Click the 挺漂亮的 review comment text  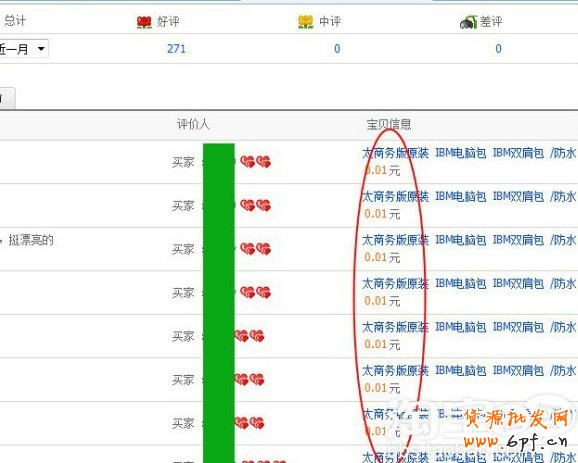click(x=31, y=240)
